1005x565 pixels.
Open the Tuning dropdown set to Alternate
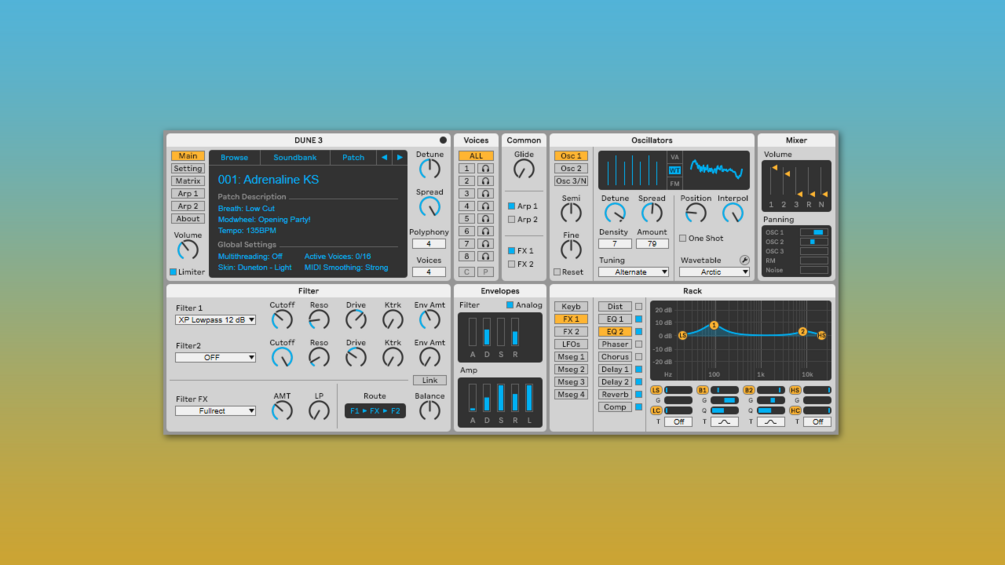(x=633, y=272)
